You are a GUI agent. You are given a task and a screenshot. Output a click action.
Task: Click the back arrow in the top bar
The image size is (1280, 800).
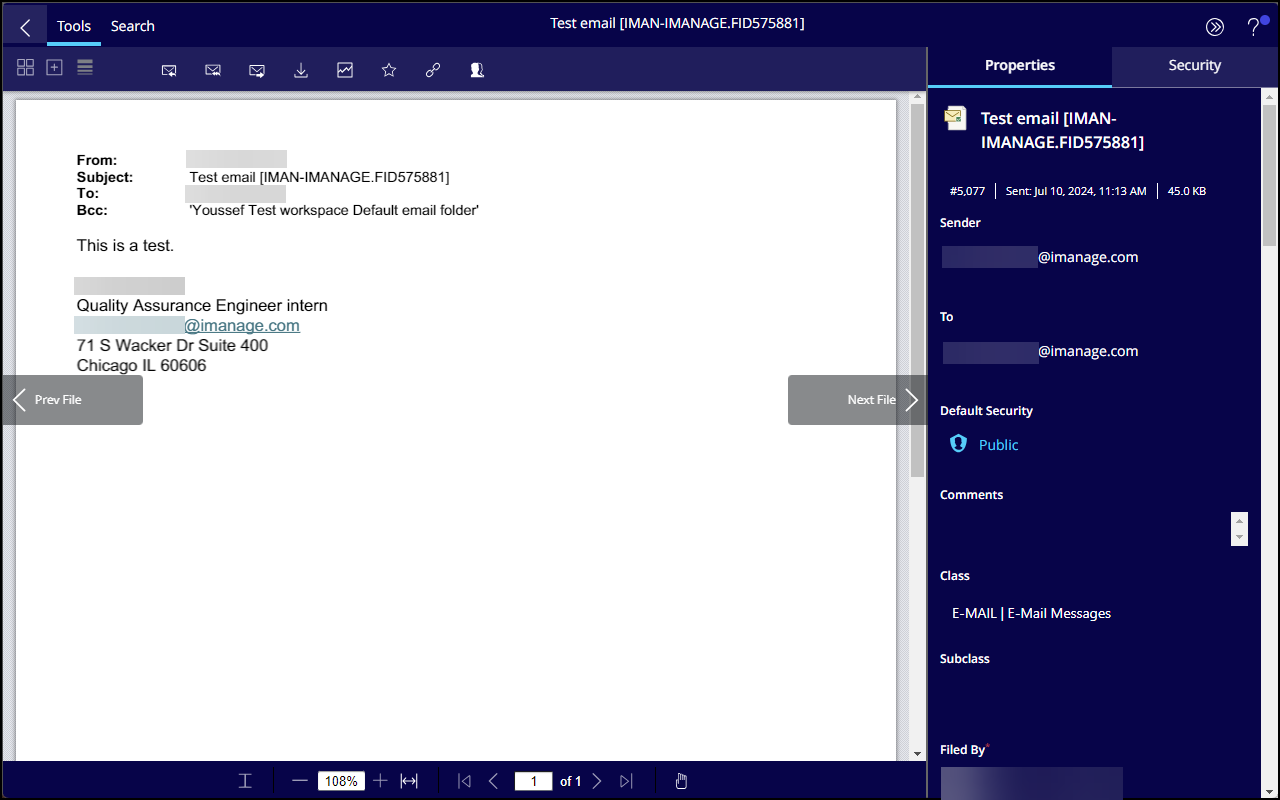(x=25, y=27)
